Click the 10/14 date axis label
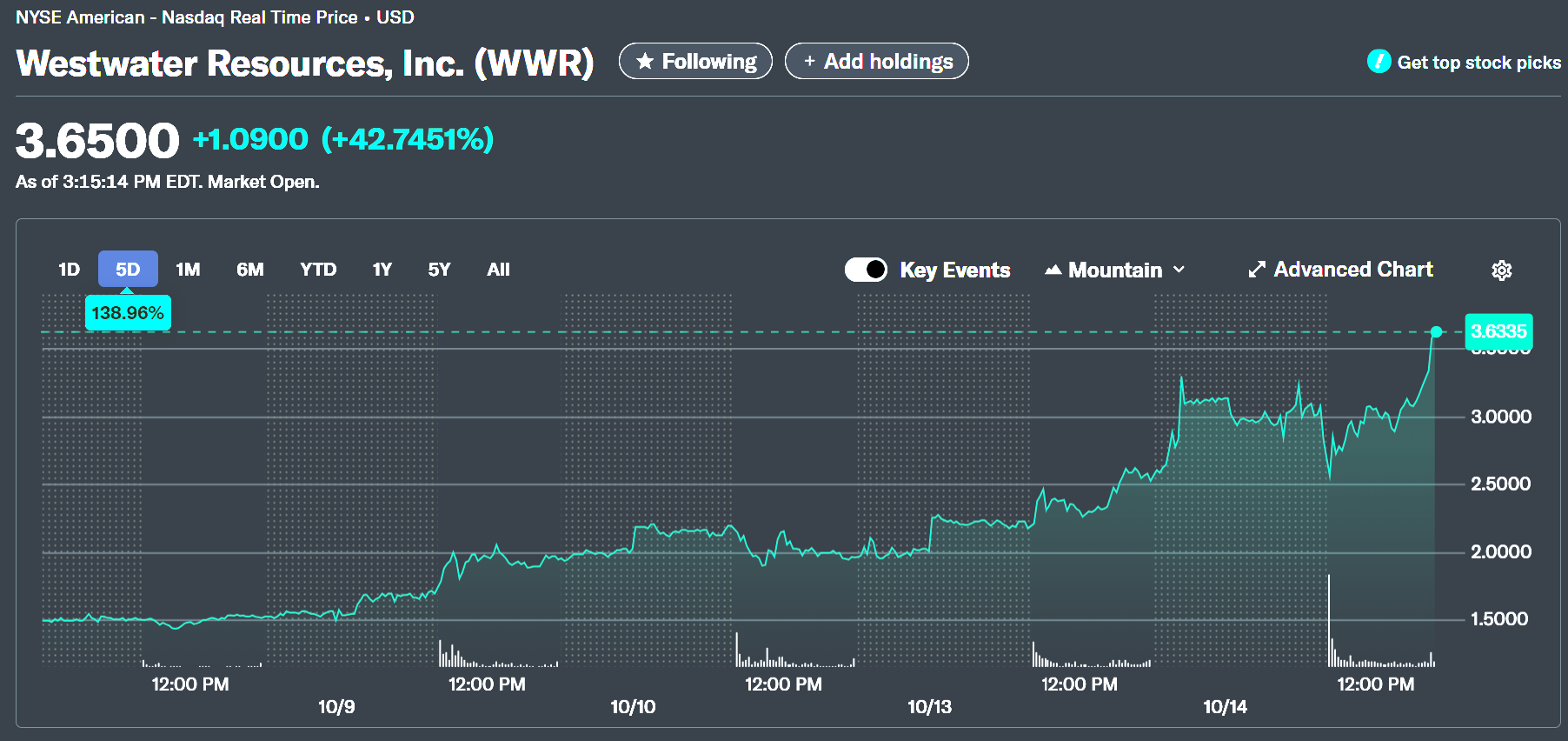 [x=1225, y=706]
